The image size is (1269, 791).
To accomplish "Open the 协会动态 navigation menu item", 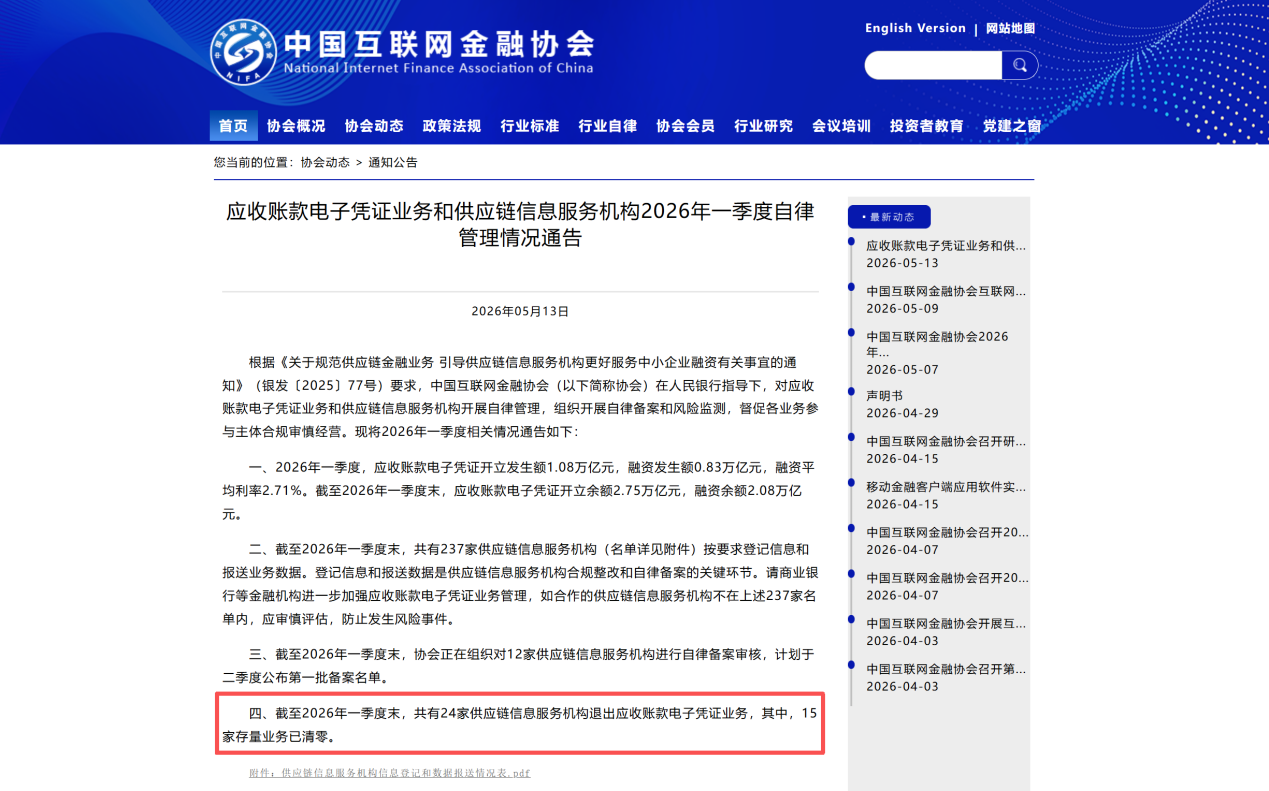I will point(374,126).
